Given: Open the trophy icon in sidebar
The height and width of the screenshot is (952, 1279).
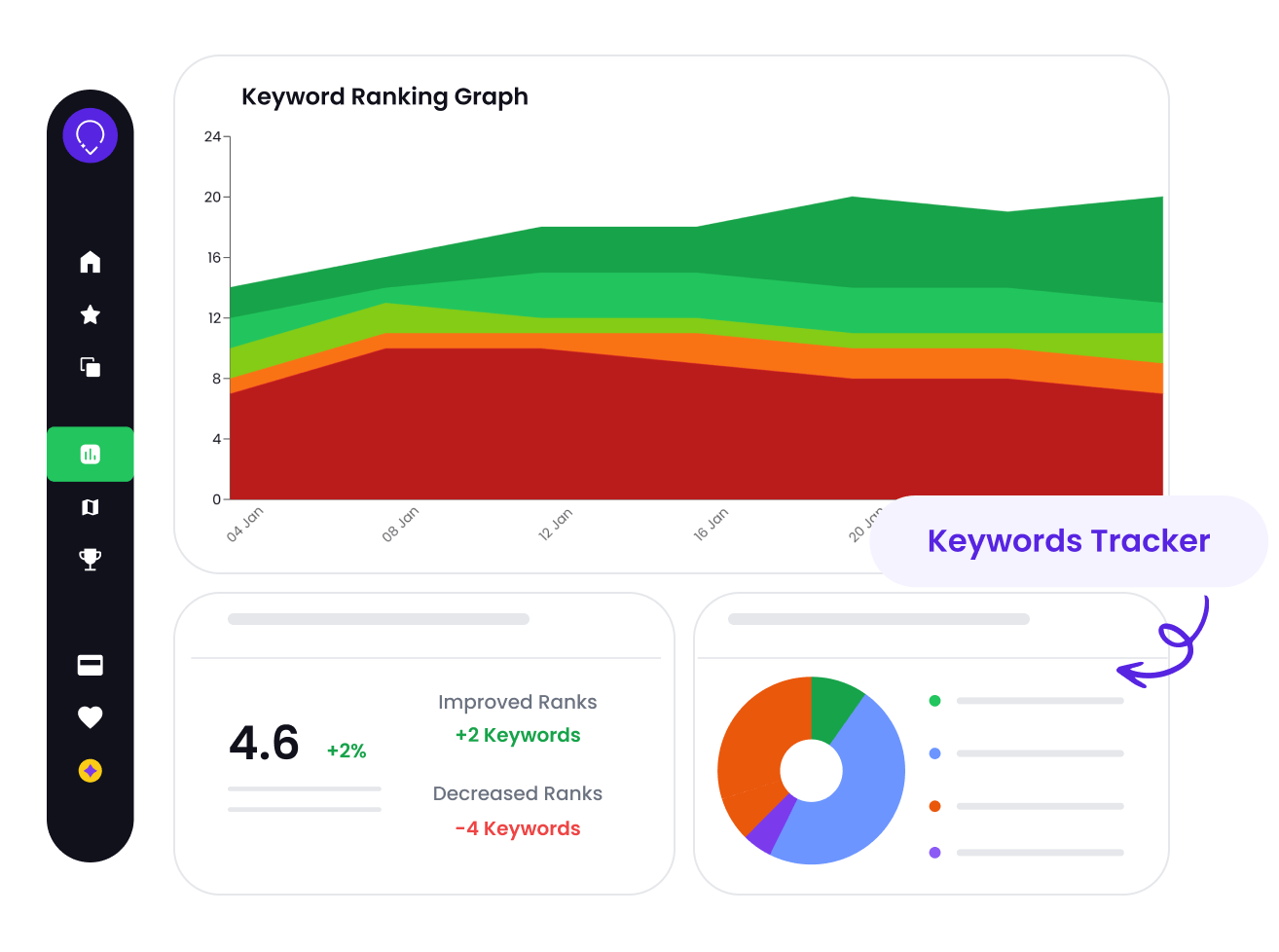Looking at the screenshot, I should pos(91,560).
